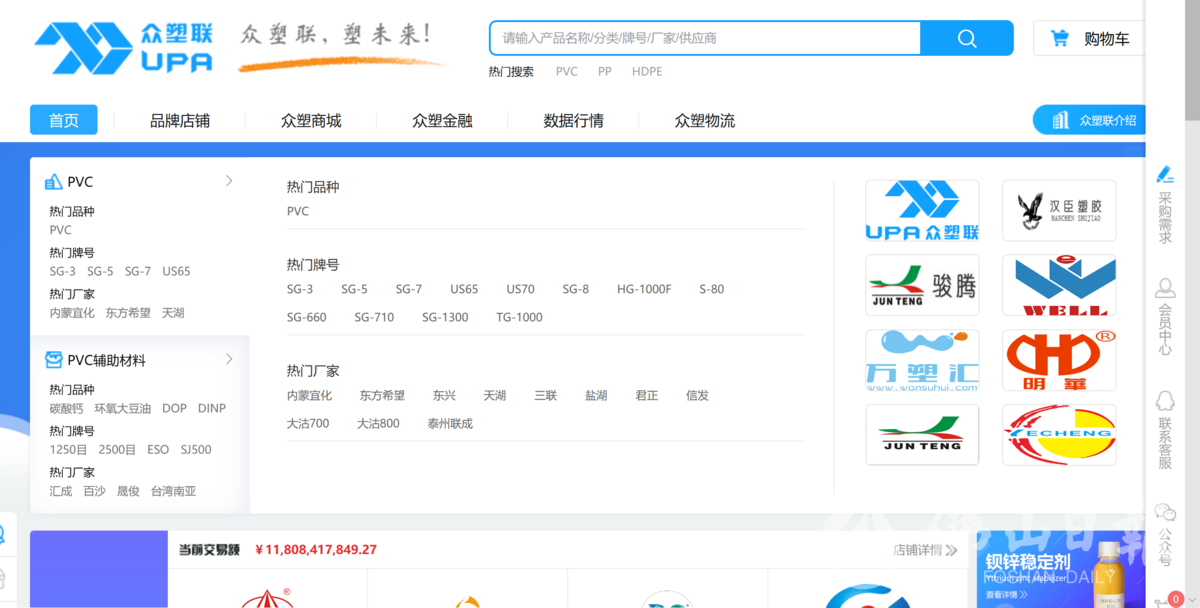Open 汉臣塑胶 brand logo
Image resolution: width=1200 pixels, height=608 pixels.
click(x=1059, y=211)
